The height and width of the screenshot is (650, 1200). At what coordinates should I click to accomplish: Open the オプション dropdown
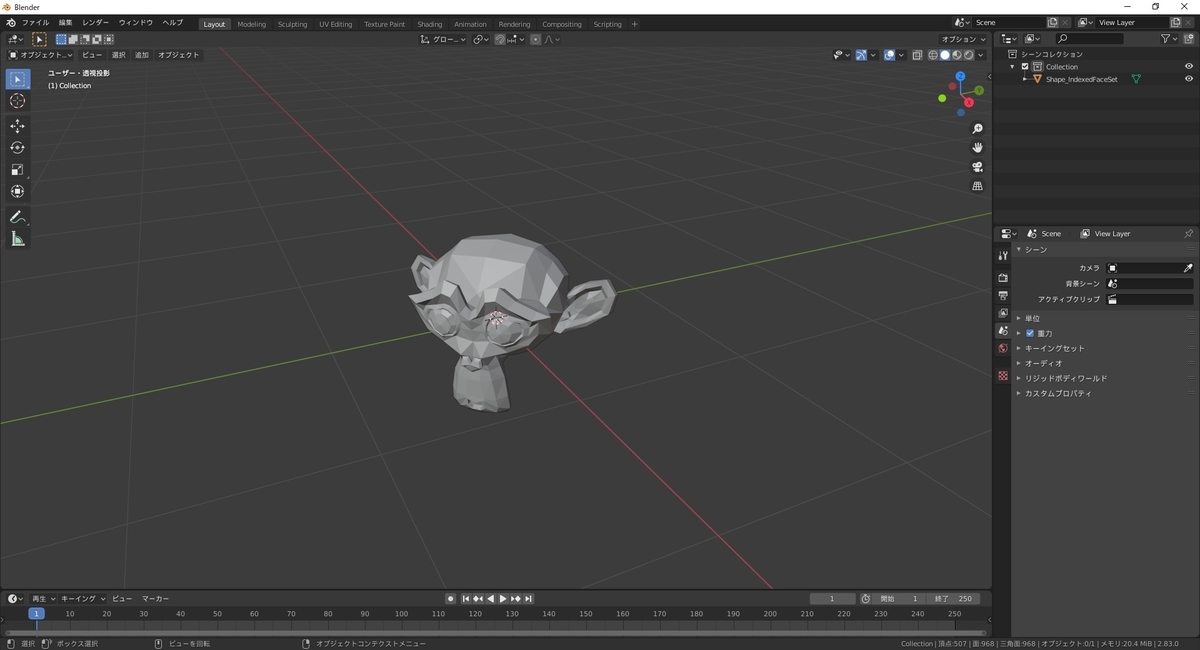[964, 39]
